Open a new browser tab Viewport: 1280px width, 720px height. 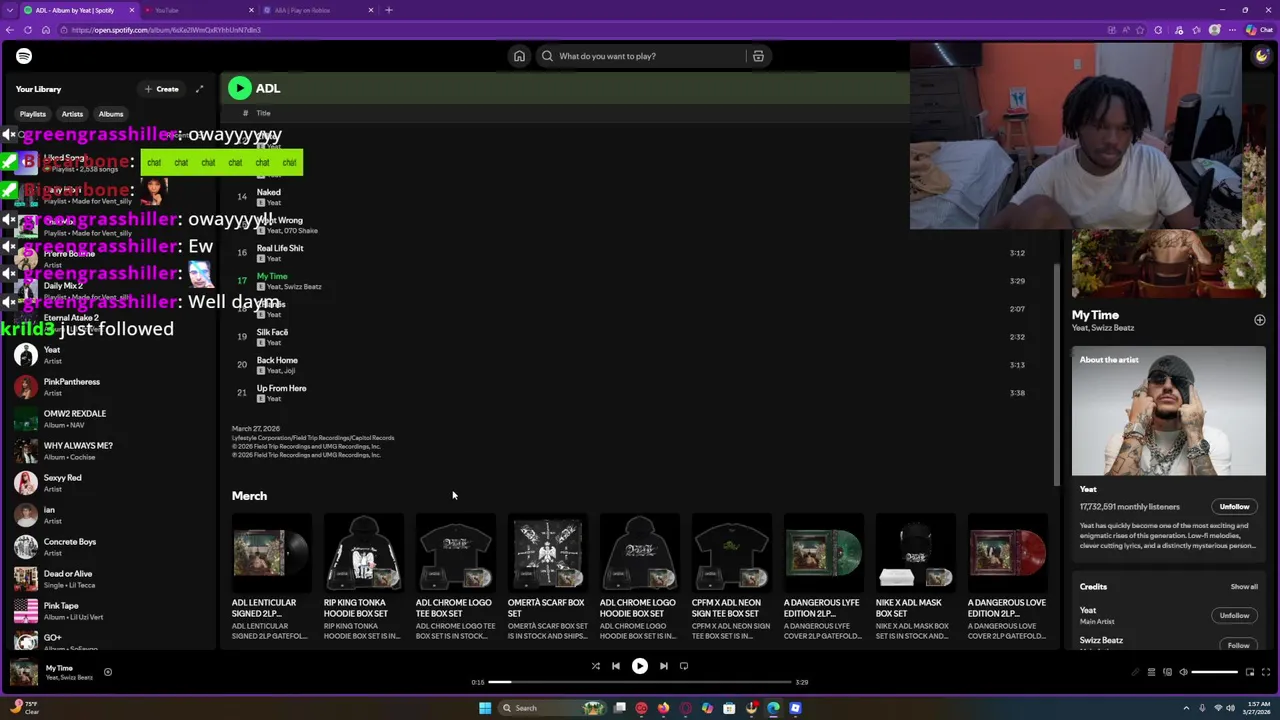click(389, 10)
